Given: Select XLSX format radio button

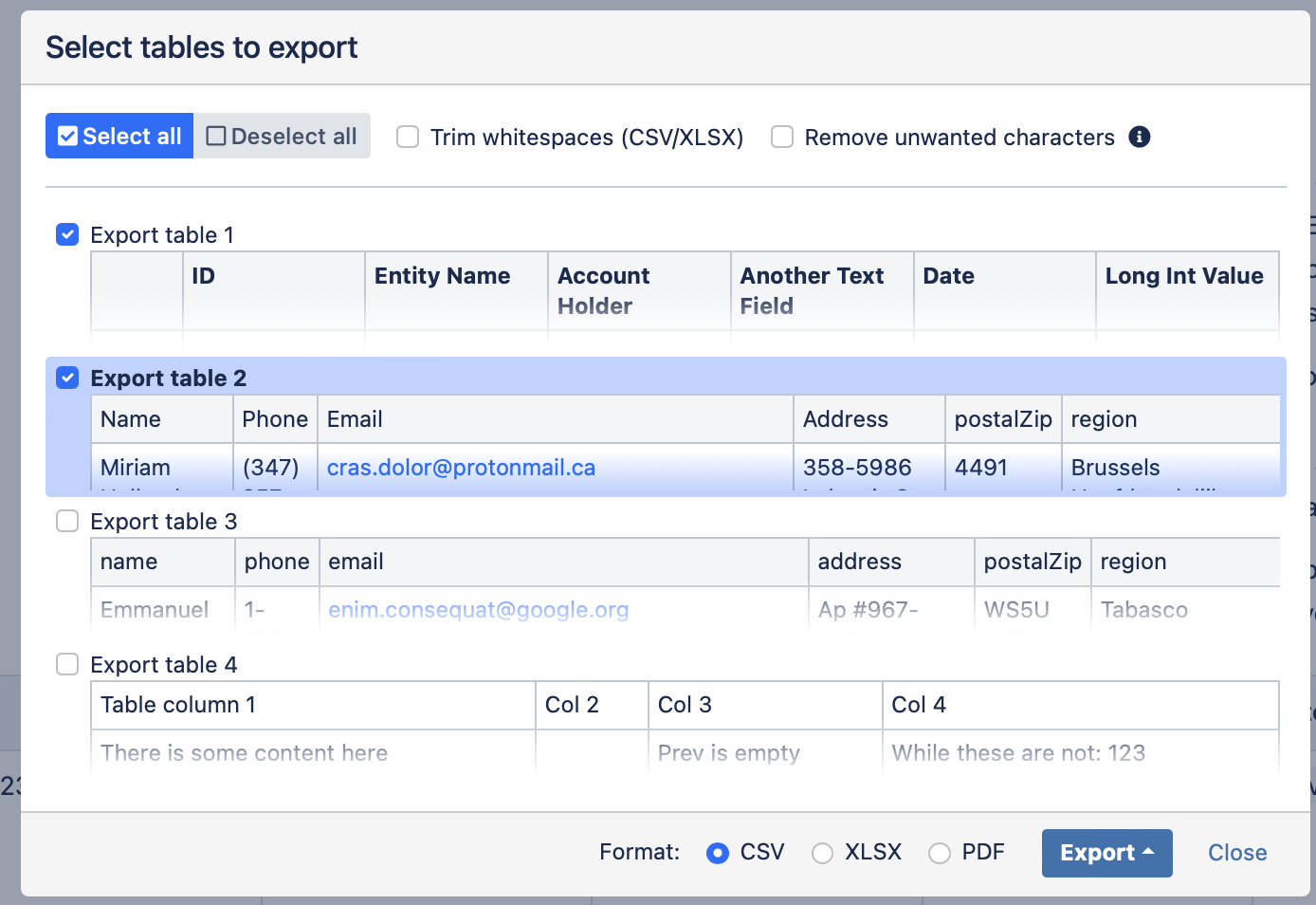Looking at the screenshot, I should 822,853.
